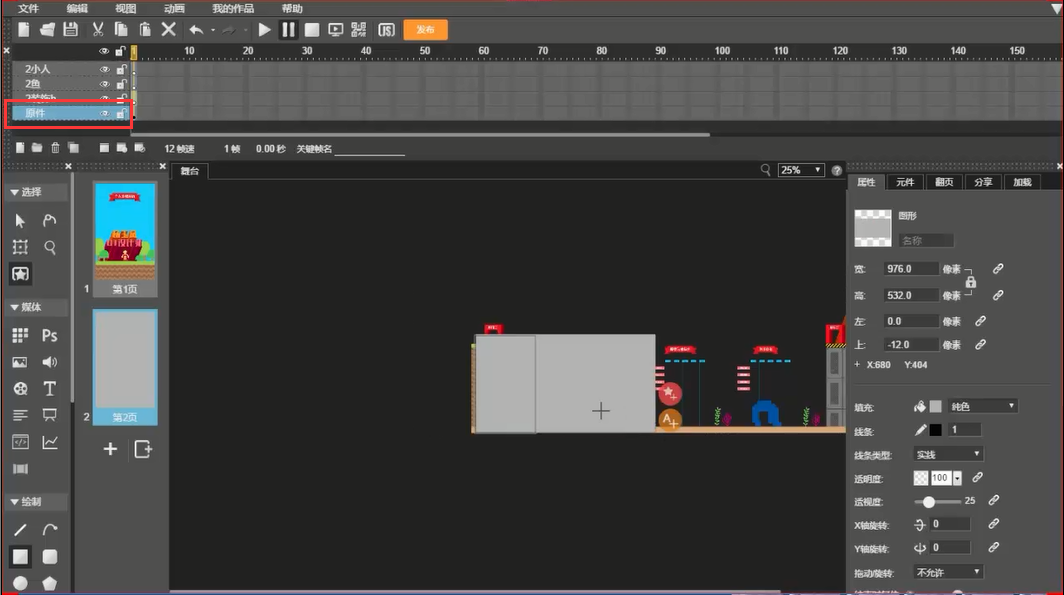
Task: Select the 2小人 layer
Action: tap(37, 69)
